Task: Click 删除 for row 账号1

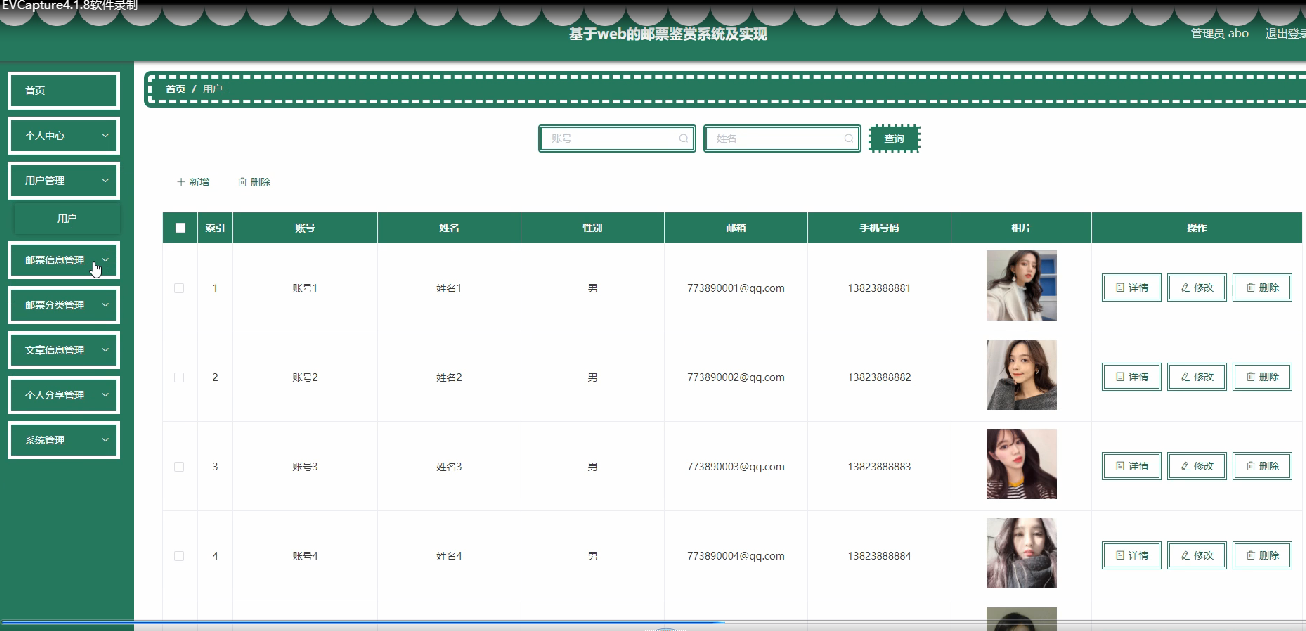Action: 1262,288
